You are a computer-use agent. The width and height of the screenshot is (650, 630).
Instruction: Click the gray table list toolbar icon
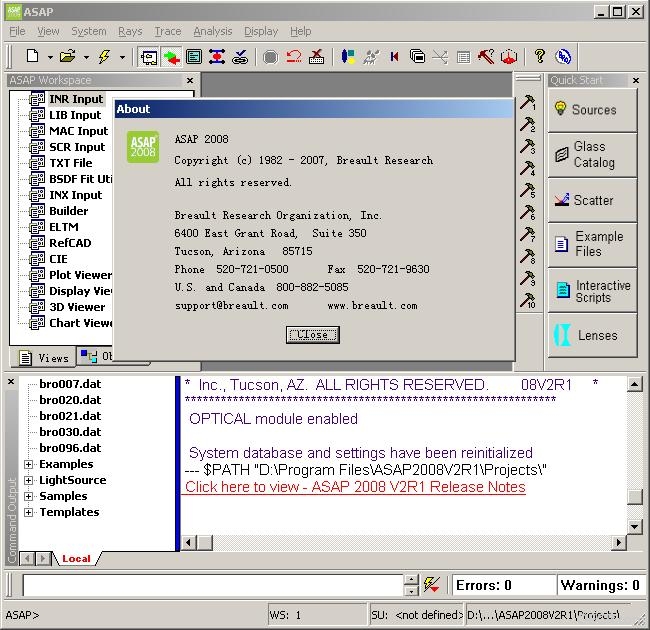[x=463, y=57]
